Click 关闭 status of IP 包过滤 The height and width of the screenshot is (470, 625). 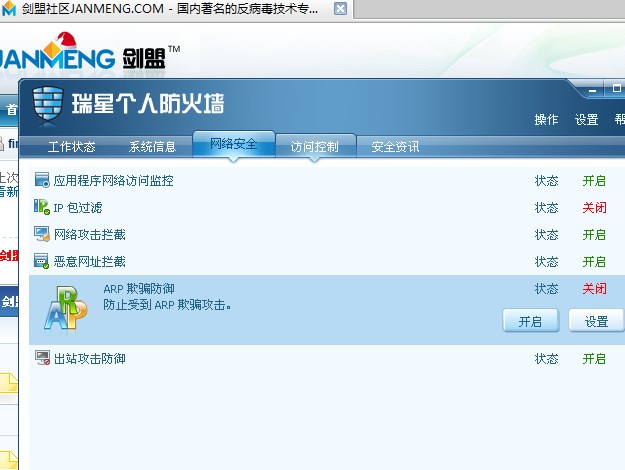[x=594, y=207]
